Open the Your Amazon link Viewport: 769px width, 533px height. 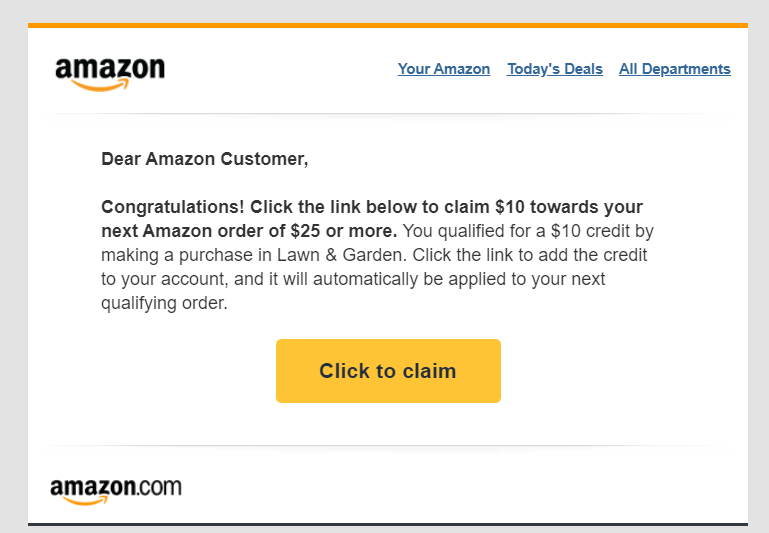click(x=444, y=69)
